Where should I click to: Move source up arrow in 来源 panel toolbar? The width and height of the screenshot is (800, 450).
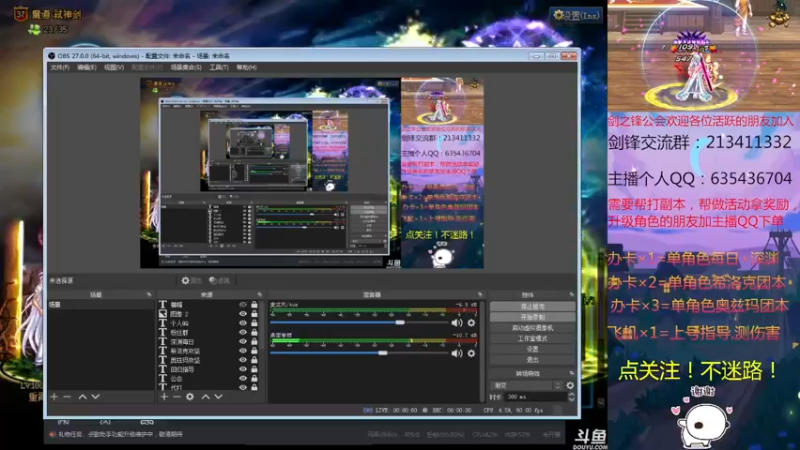pos(206,396)
